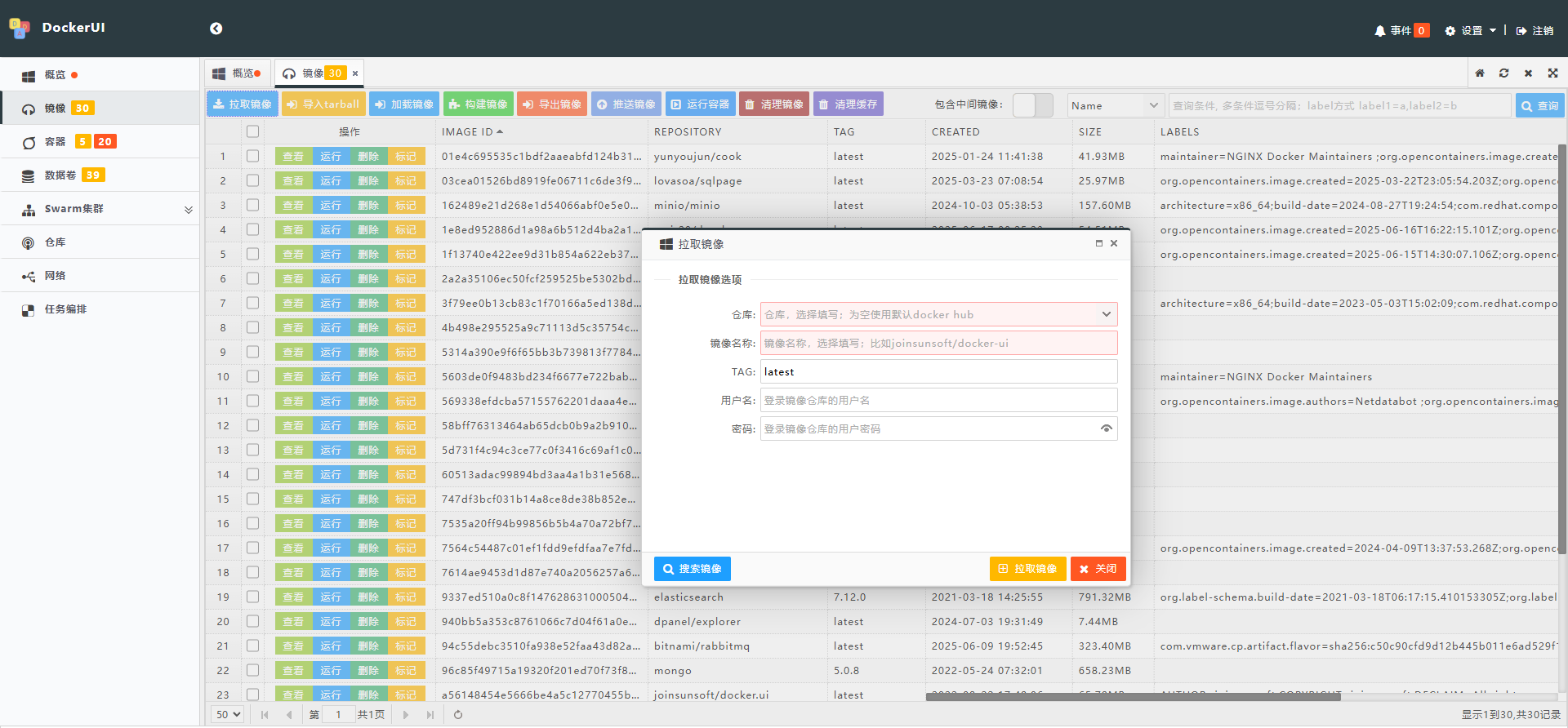The height and width of the screenshot is (728, 1568).
Task: Click the home icon in tab bar
Action: (x=1479, y=73)
